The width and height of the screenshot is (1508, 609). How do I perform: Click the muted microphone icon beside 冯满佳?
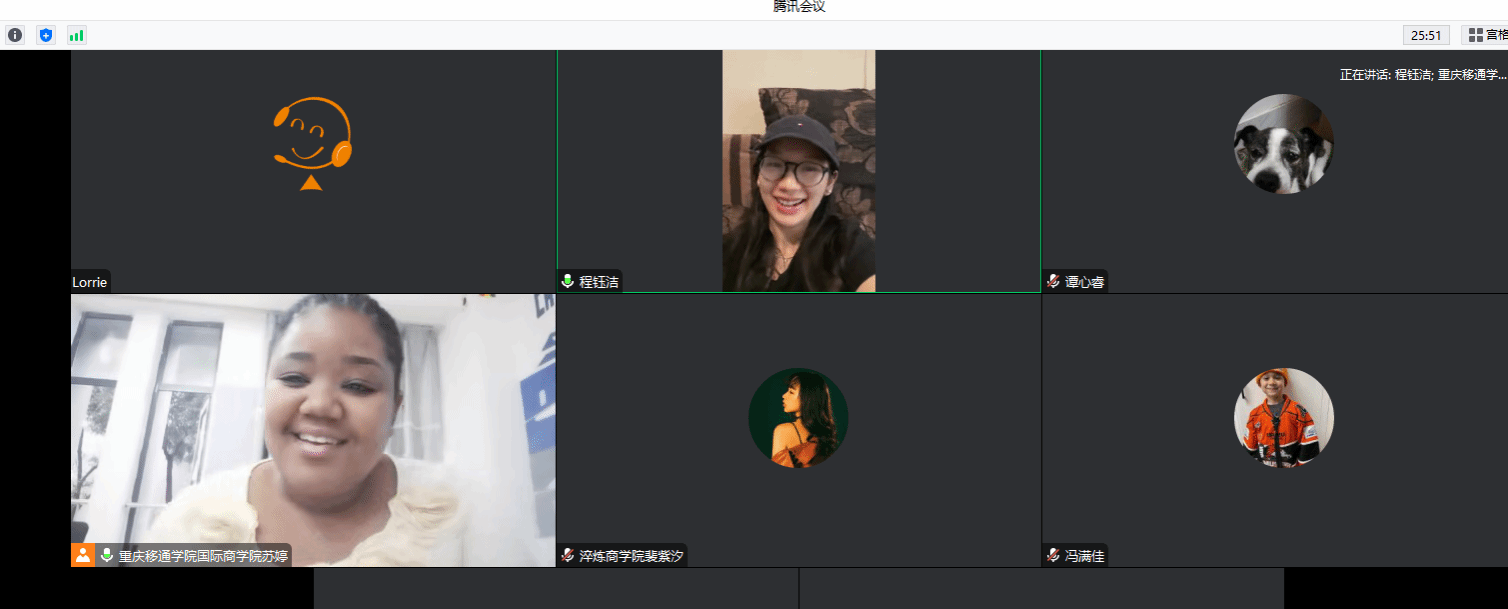point(1053,555)
